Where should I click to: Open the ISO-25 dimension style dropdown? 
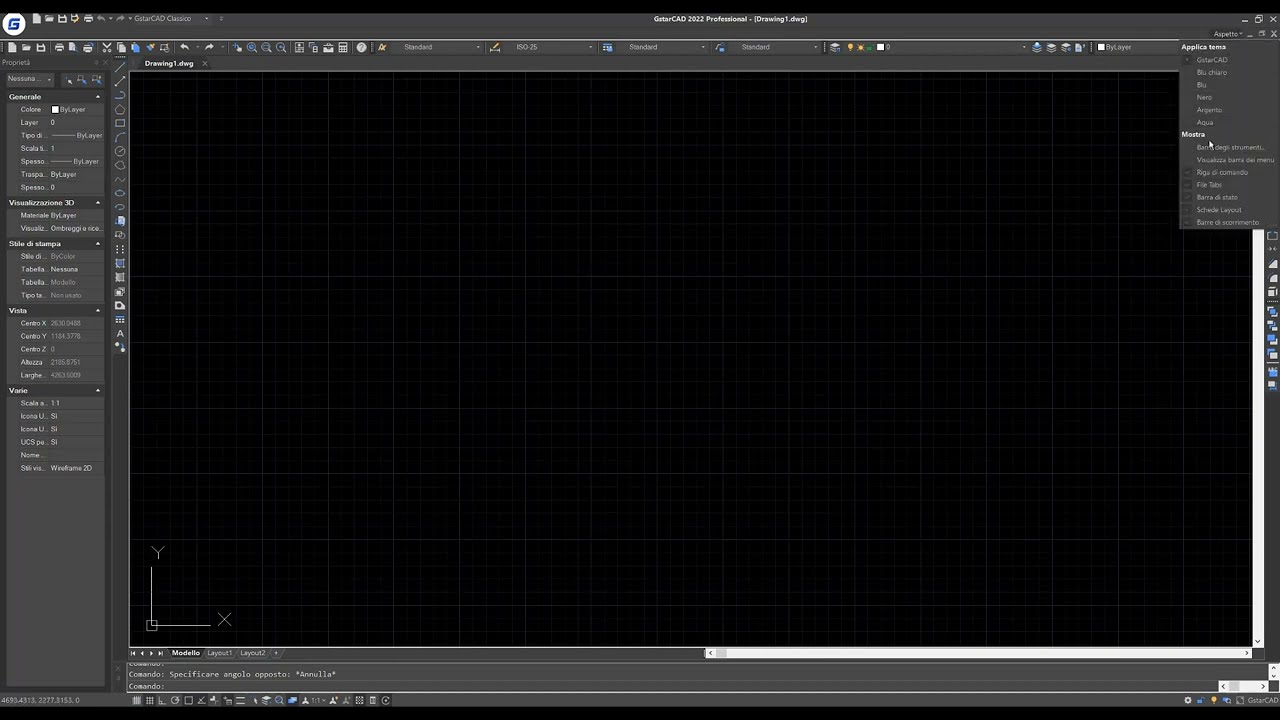pyautogui.click(x=554, y=47)
